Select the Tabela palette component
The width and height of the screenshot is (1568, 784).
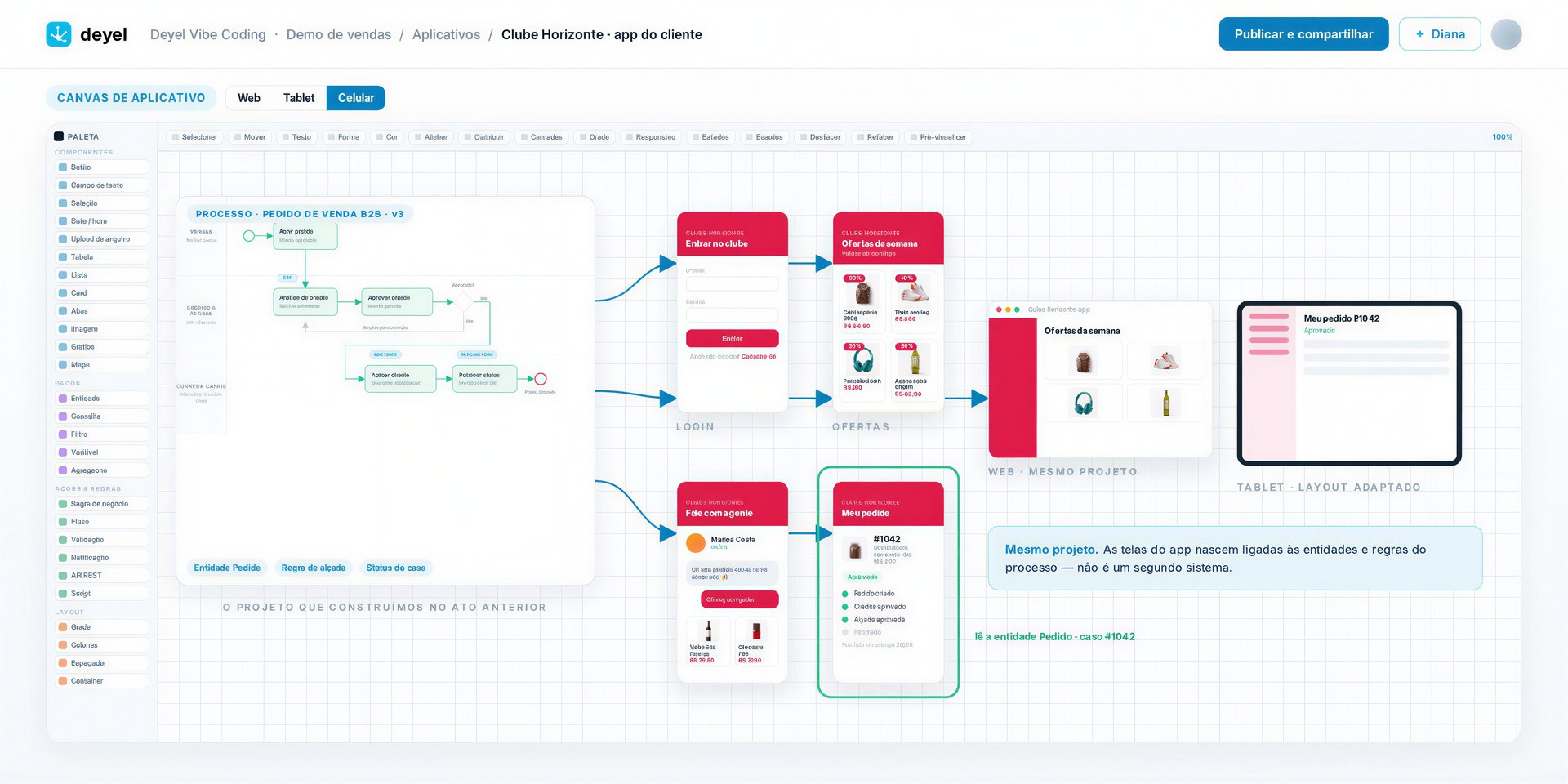tap(102, 257)
